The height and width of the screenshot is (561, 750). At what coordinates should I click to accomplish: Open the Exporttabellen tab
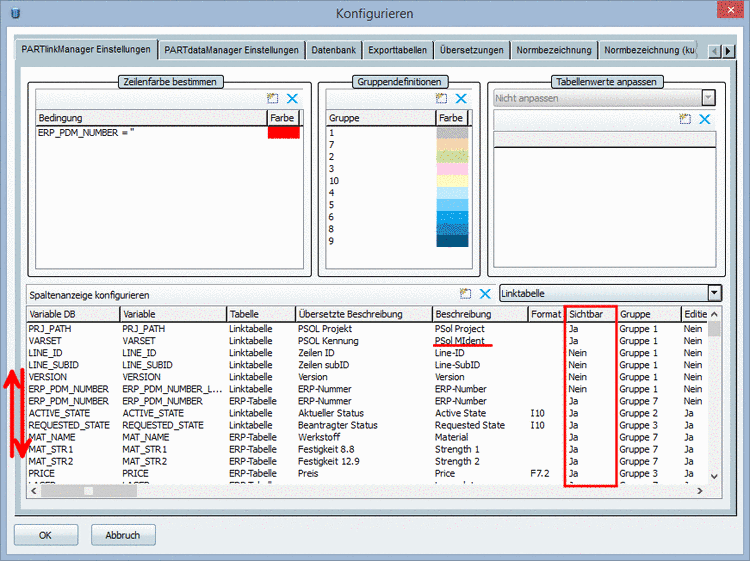pyautogui.click(x=397, y=50)
